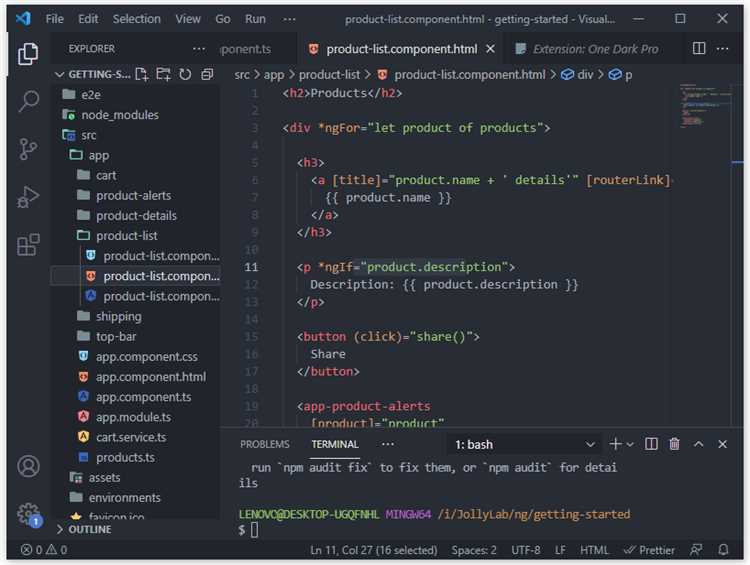Image resolution: width=750 pixels, height=565 pixels.
Task: Toggle split terminal layout
Action: click(651, 444)
